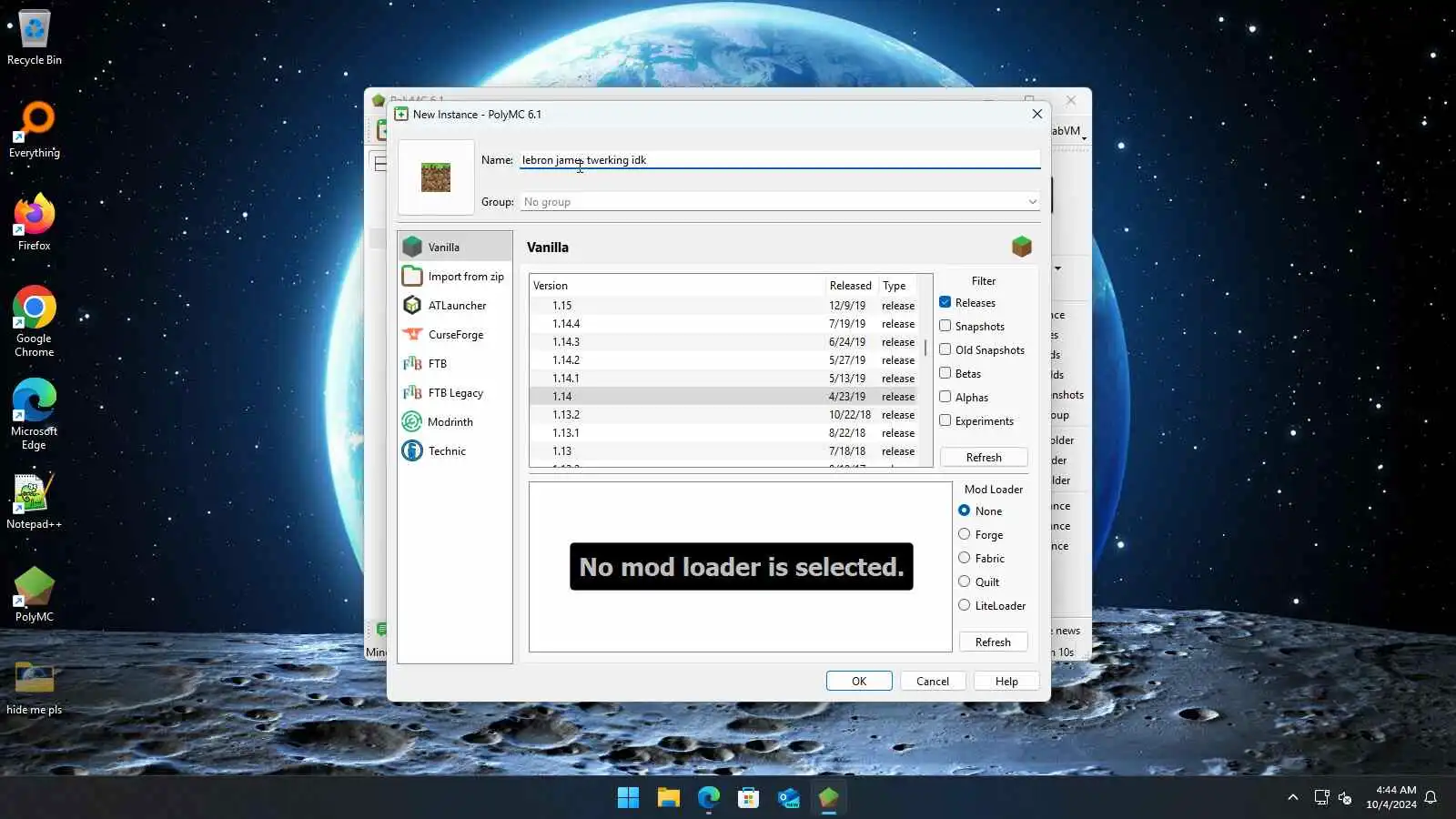Select version 1.13.2 in the list

tap(724, 415)
